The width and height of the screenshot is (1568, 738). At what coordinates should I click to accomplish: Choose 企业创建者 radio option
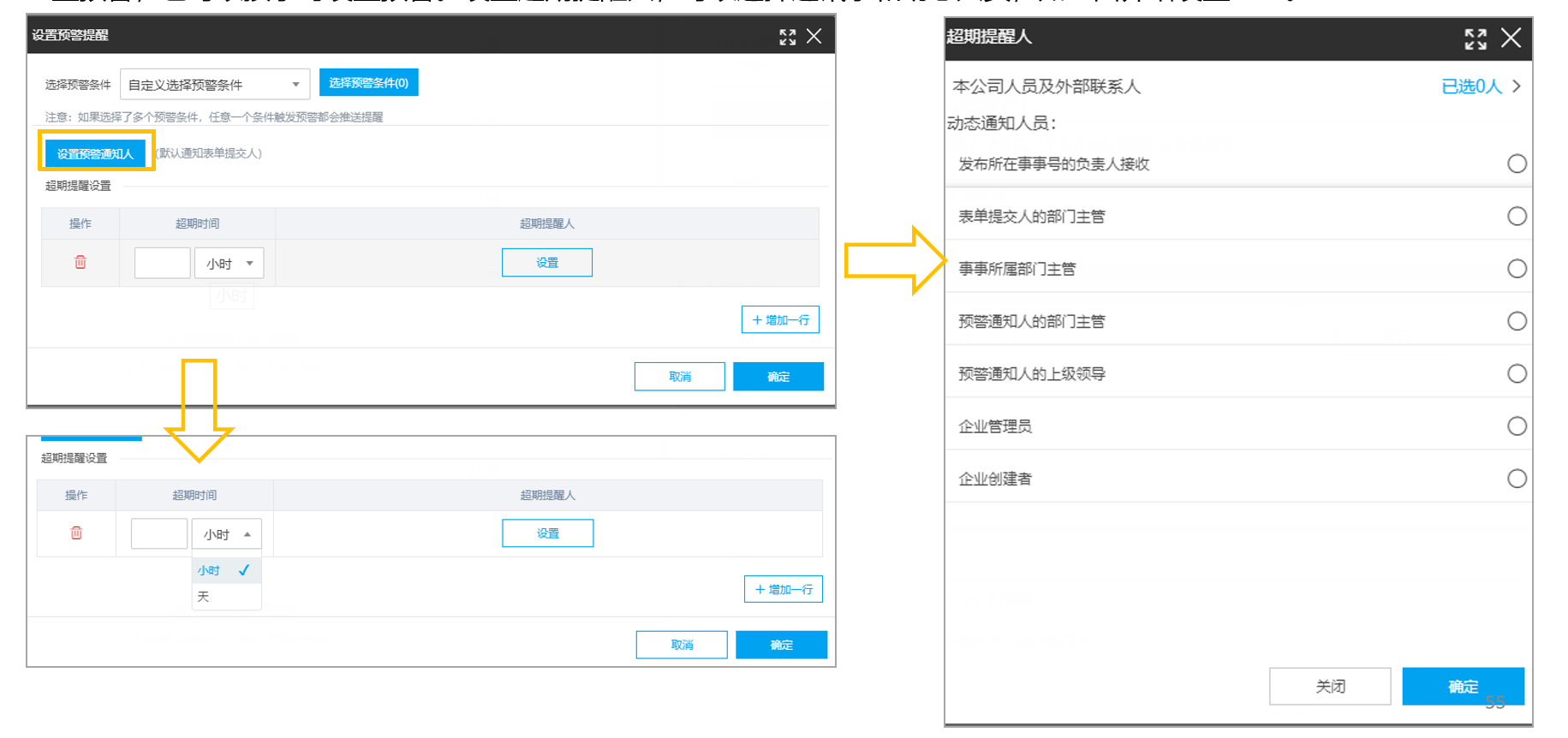pyautogui.click(x=1517, y=479)
